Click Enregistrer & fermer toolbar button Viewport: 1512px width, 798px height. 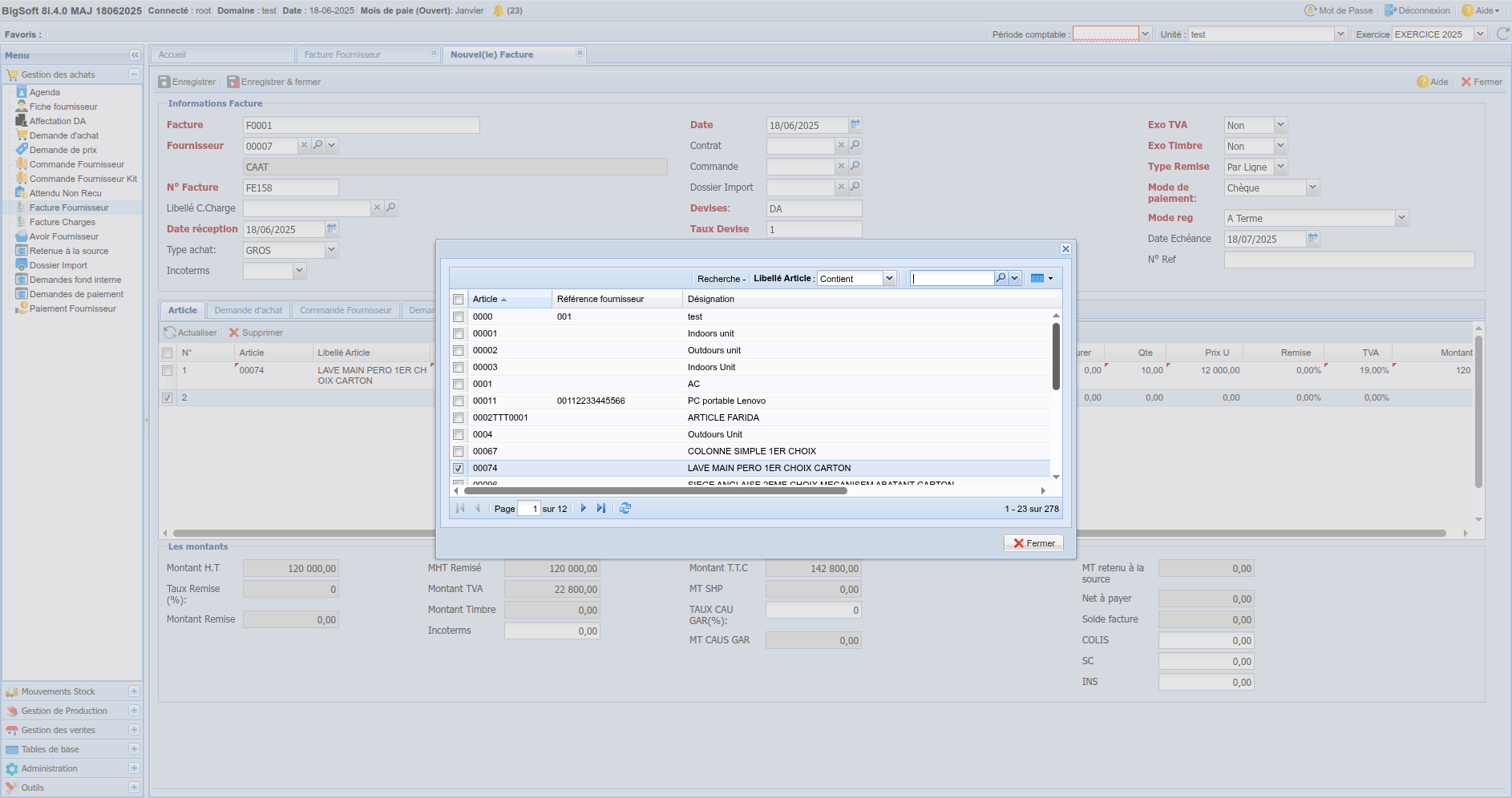click(x=274, y=82)
